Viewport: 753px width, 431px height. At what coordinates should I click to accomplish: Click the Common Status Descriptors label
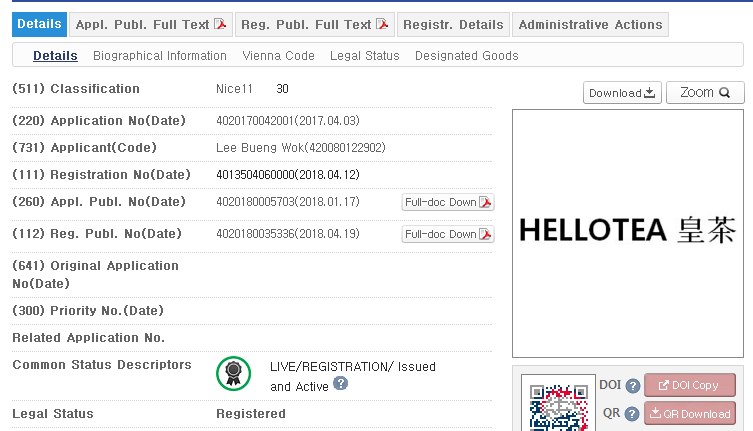(102, 365)
